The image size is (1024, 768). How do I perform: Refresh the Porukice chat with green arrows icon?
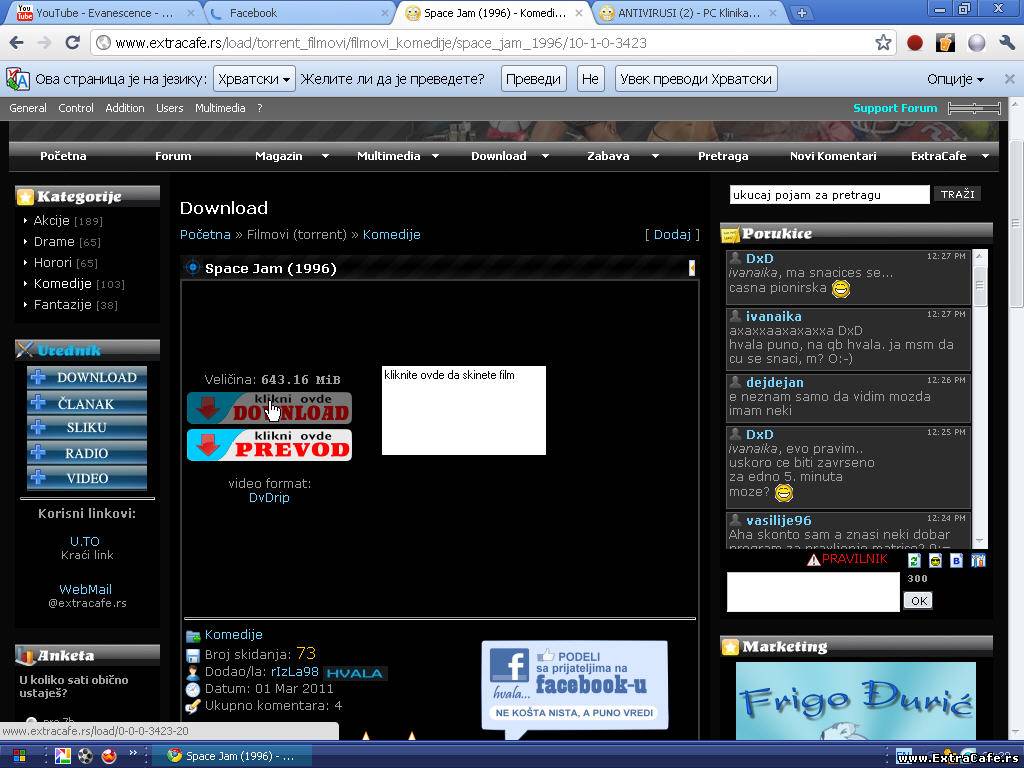(x=914, y=560)
